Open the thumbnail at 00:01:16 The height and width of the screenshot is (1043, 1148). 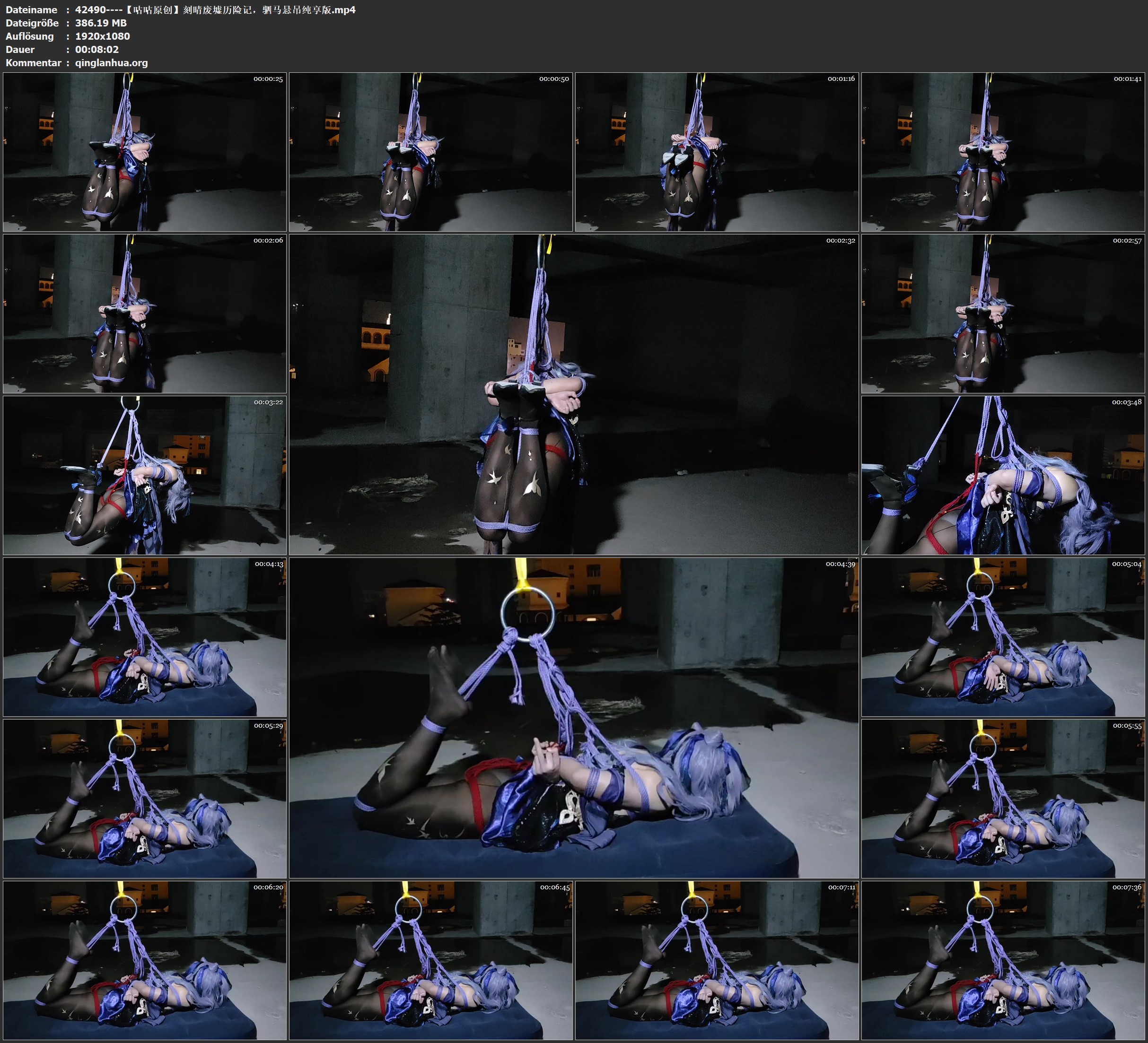tap(716, 152)
